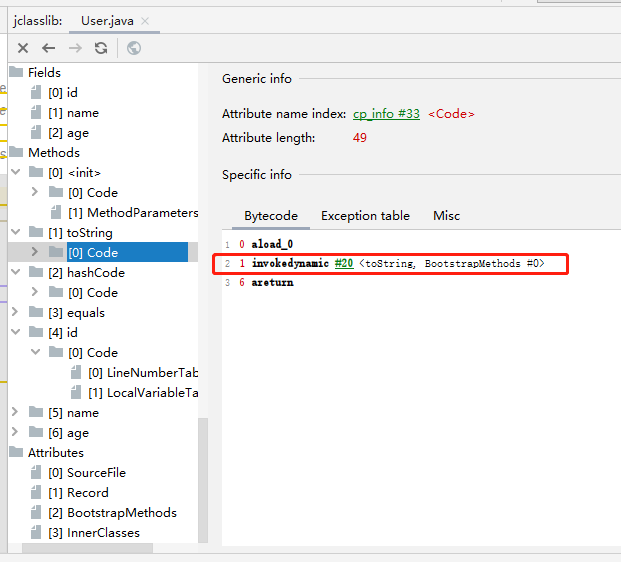
Task: Click the folder icon beside [3] equals
Action: pyautogui.click(x=36, y=312)
